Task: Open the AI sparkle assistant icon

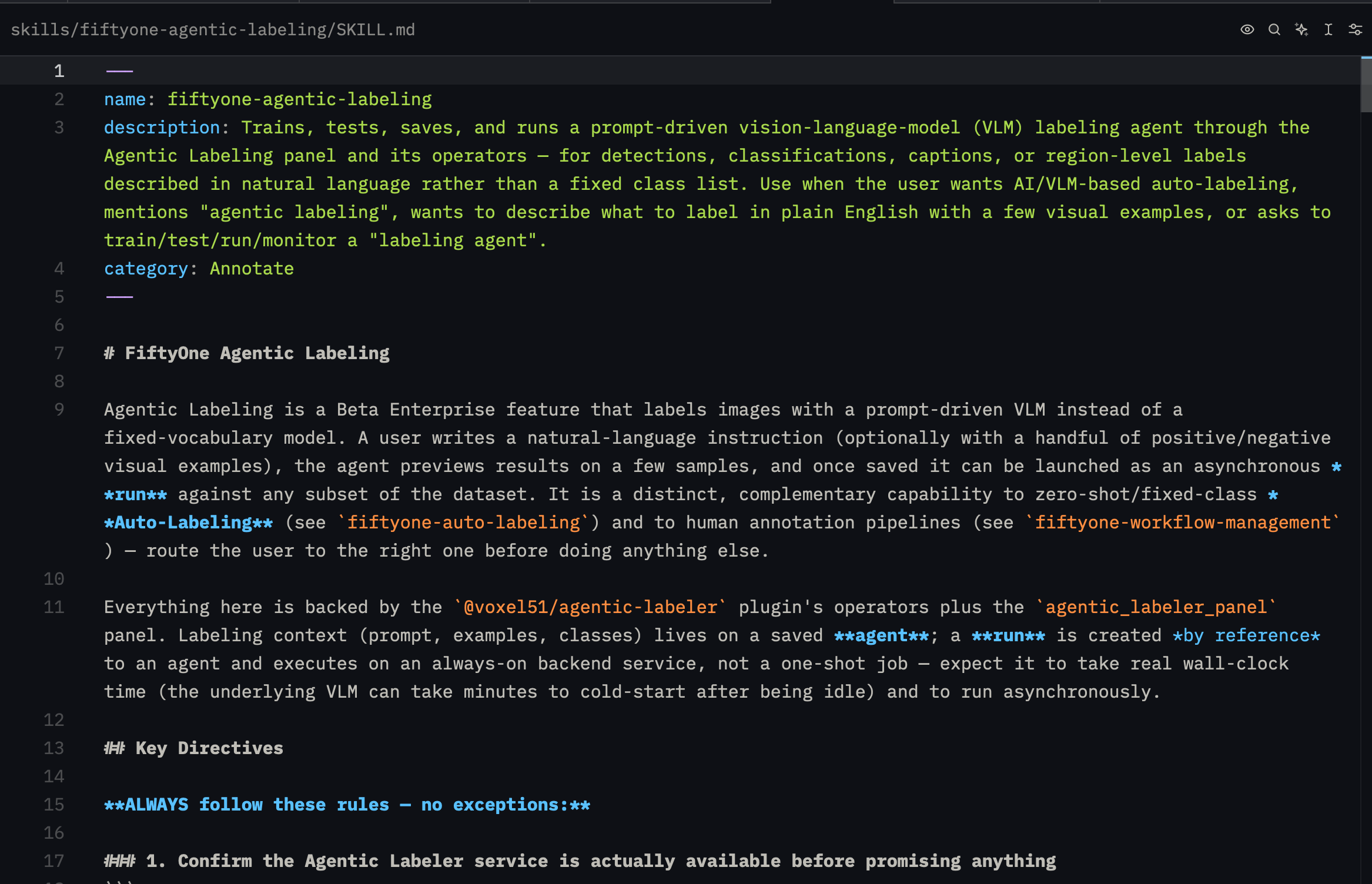Action: [x=1301, y=29]
